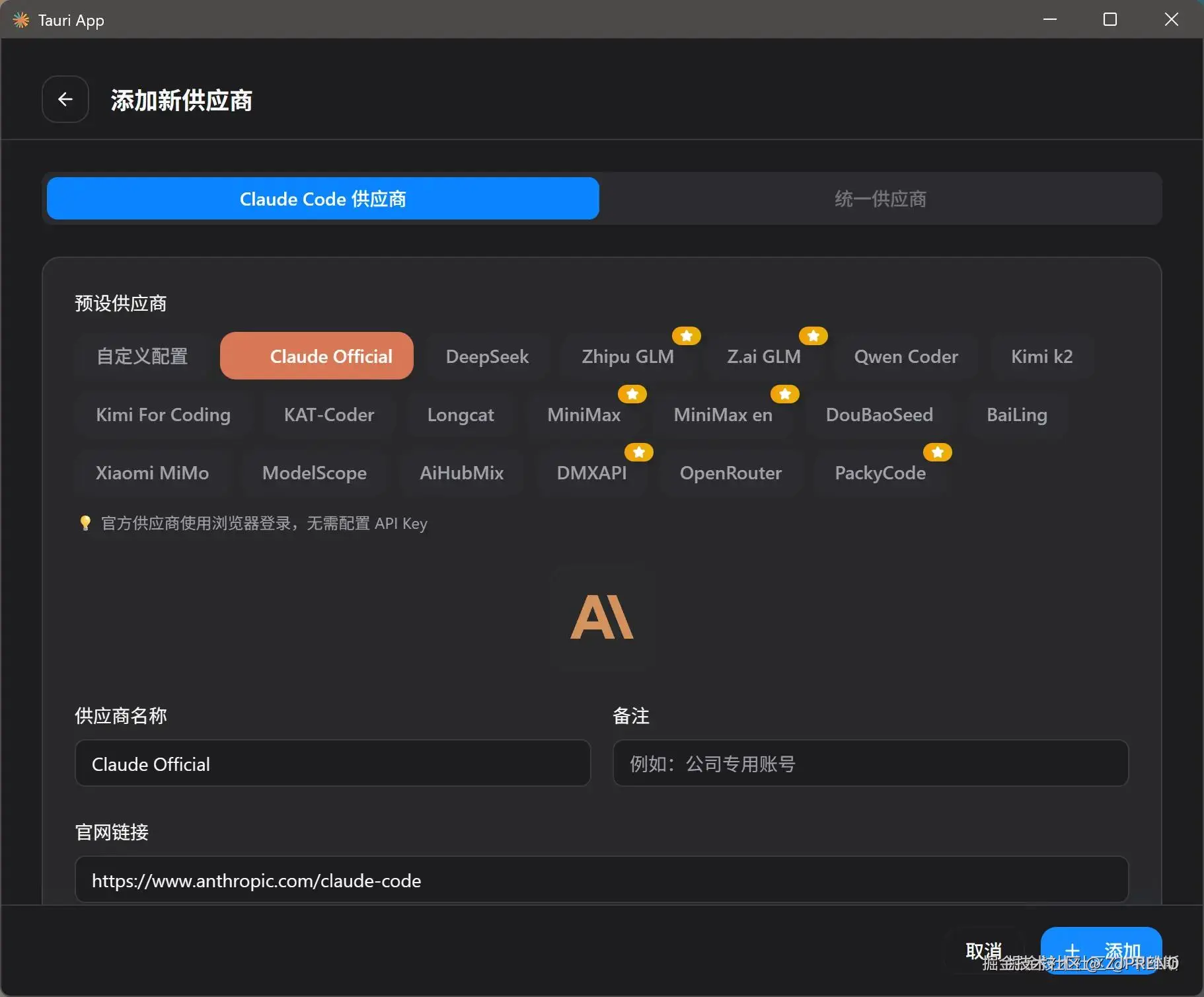Click the 取消 cancel button
The image size is (1204, 997).
pos(984,951)
